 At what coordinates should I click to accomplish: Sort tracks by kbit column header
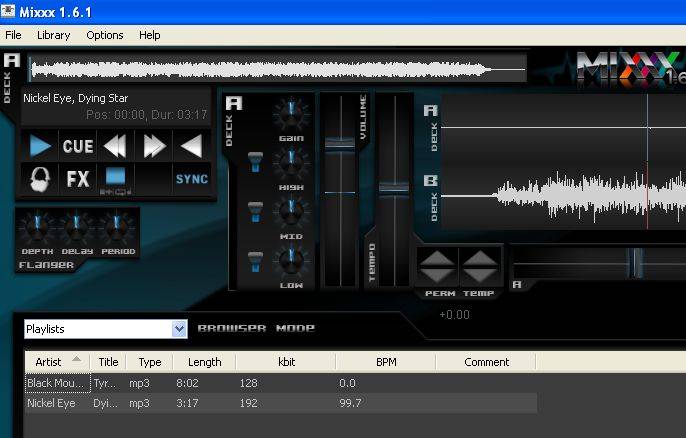(286, 362)
